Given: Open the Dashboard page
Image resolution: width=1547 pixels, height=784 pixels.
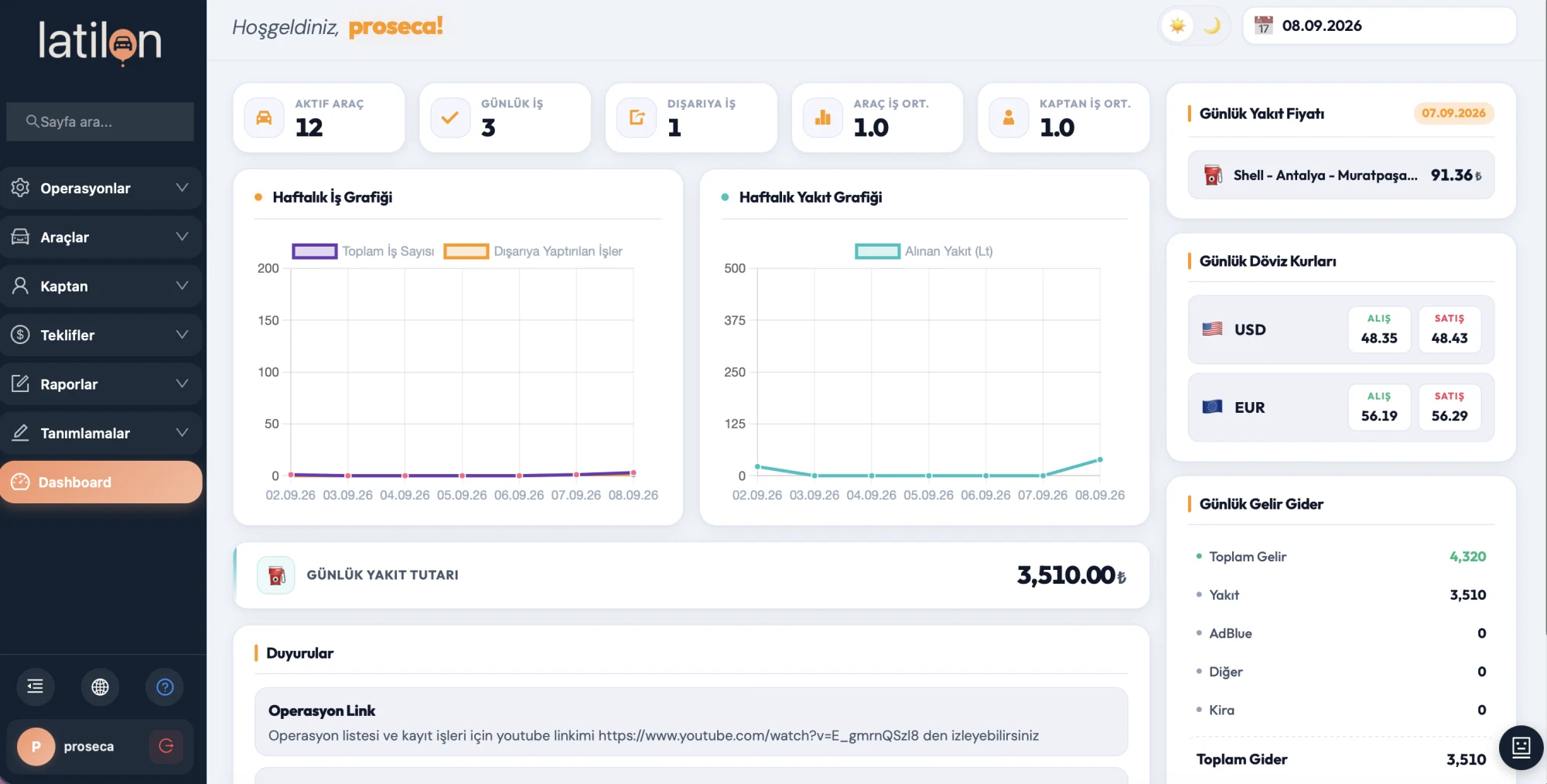Looking at the screenshot, I should (101, 482).
